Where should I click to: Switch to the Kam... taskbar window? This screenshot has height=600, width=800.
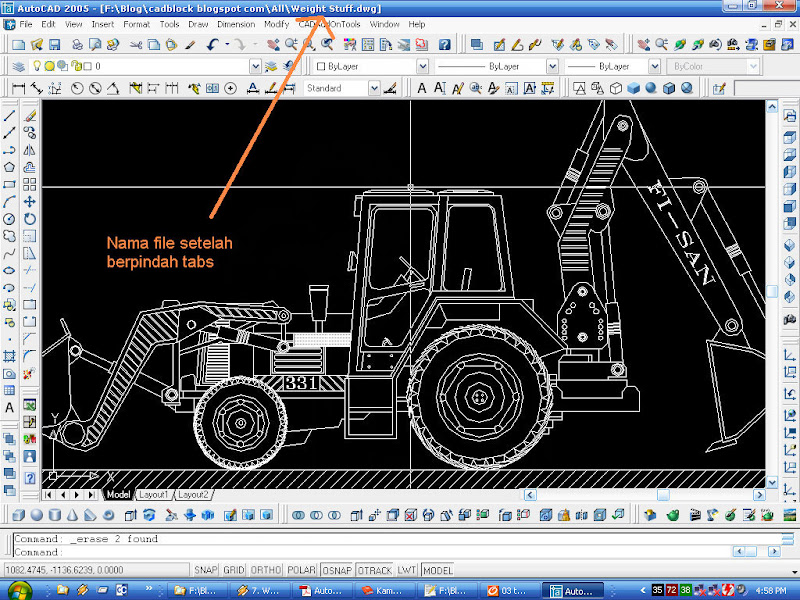386,591
